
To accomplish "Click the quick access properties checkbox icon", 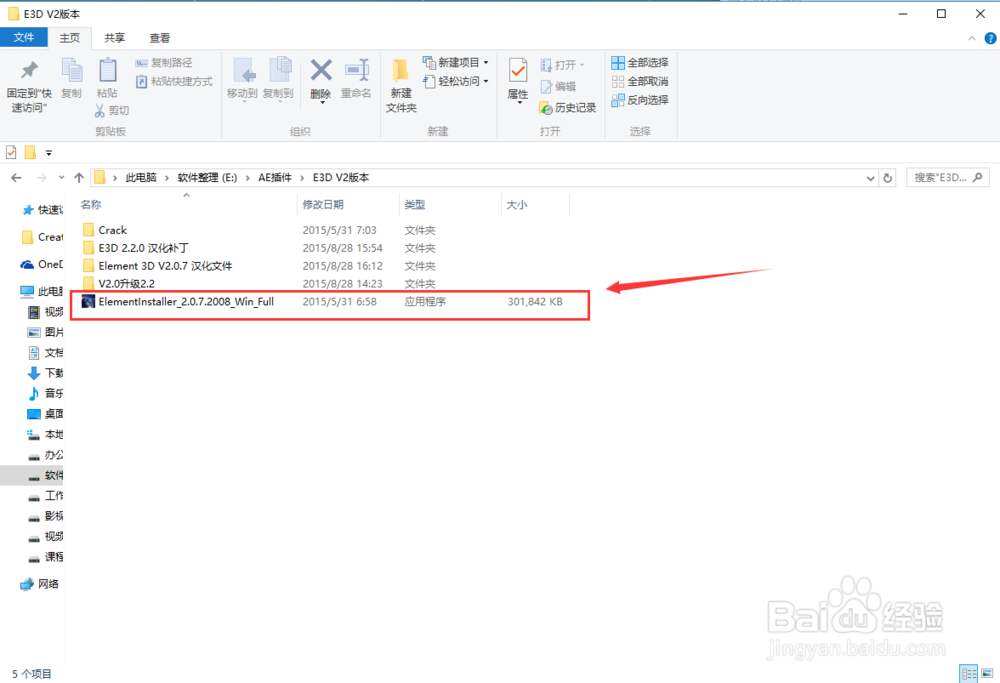I will pyautogui.click(x=11, y=152).
